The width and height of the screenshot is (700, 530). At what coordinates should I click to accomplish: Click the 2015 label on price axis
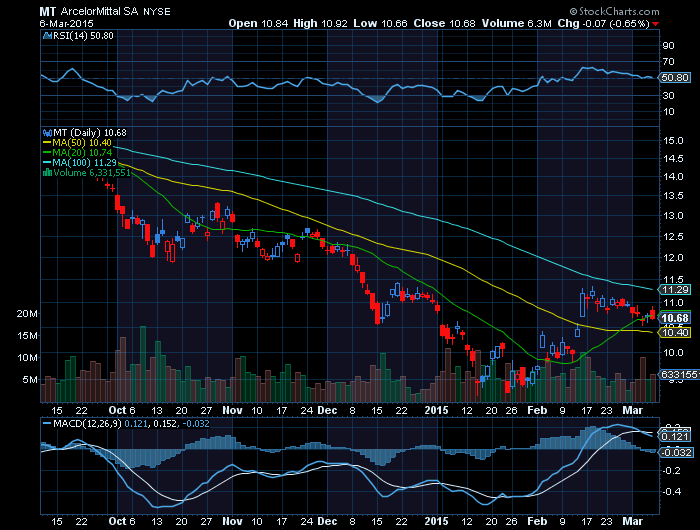click(436, 410)
